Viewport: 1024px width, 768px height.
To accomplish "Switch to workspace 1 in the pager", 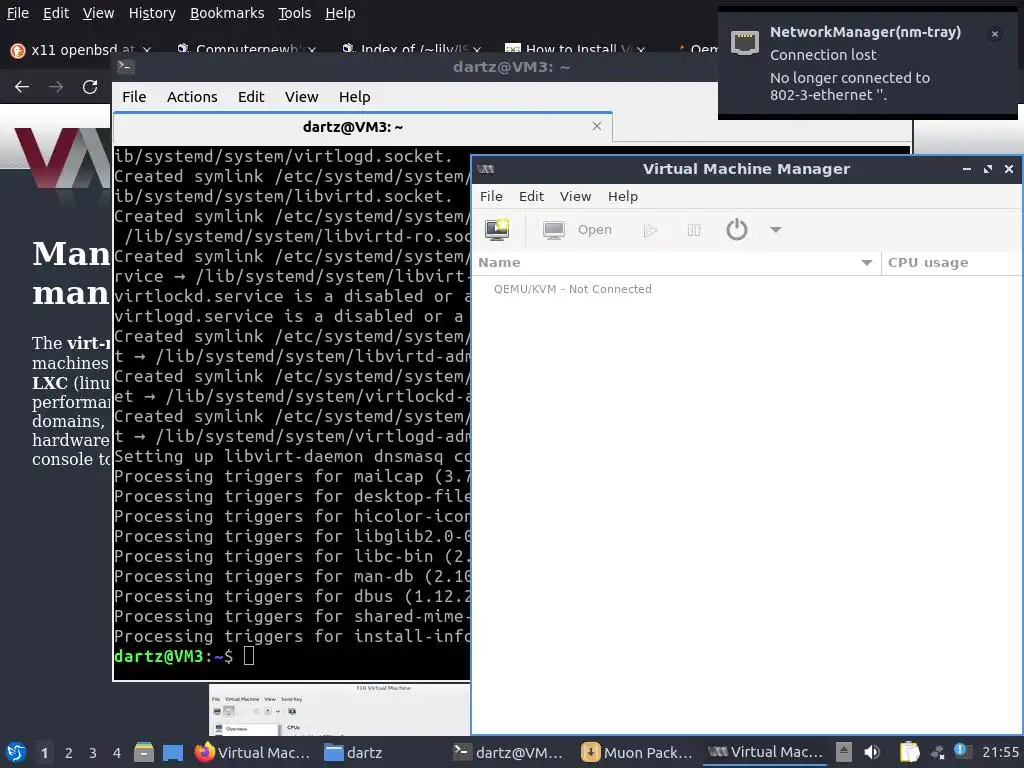I will pos(44,753).
